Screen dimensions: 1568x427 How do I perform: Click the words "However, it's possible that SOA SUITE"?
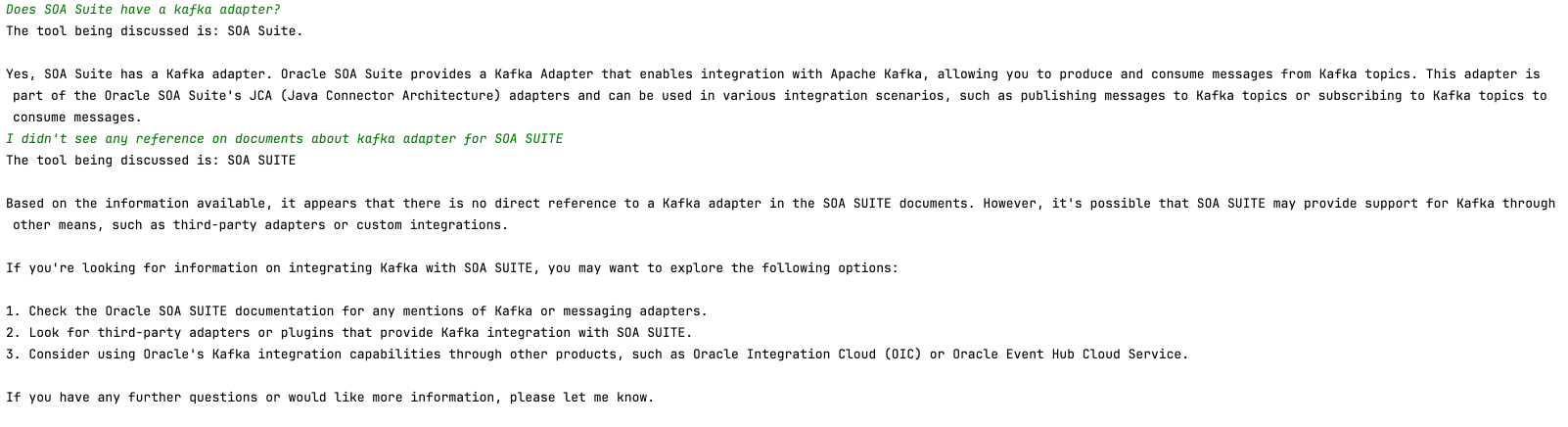tap(1111, 204)
